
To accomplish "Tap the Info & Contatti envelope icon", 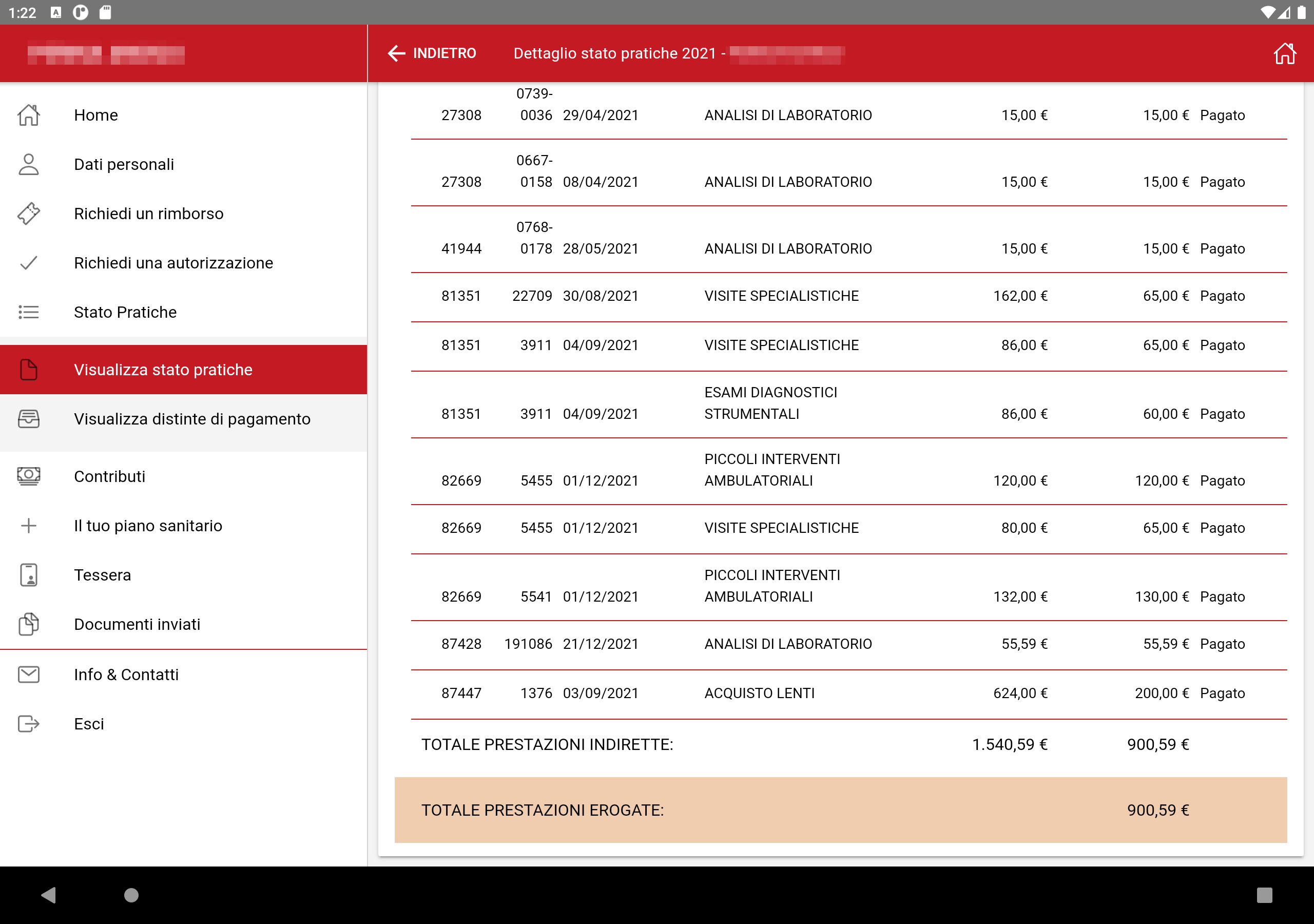I will tap(29, 674).
